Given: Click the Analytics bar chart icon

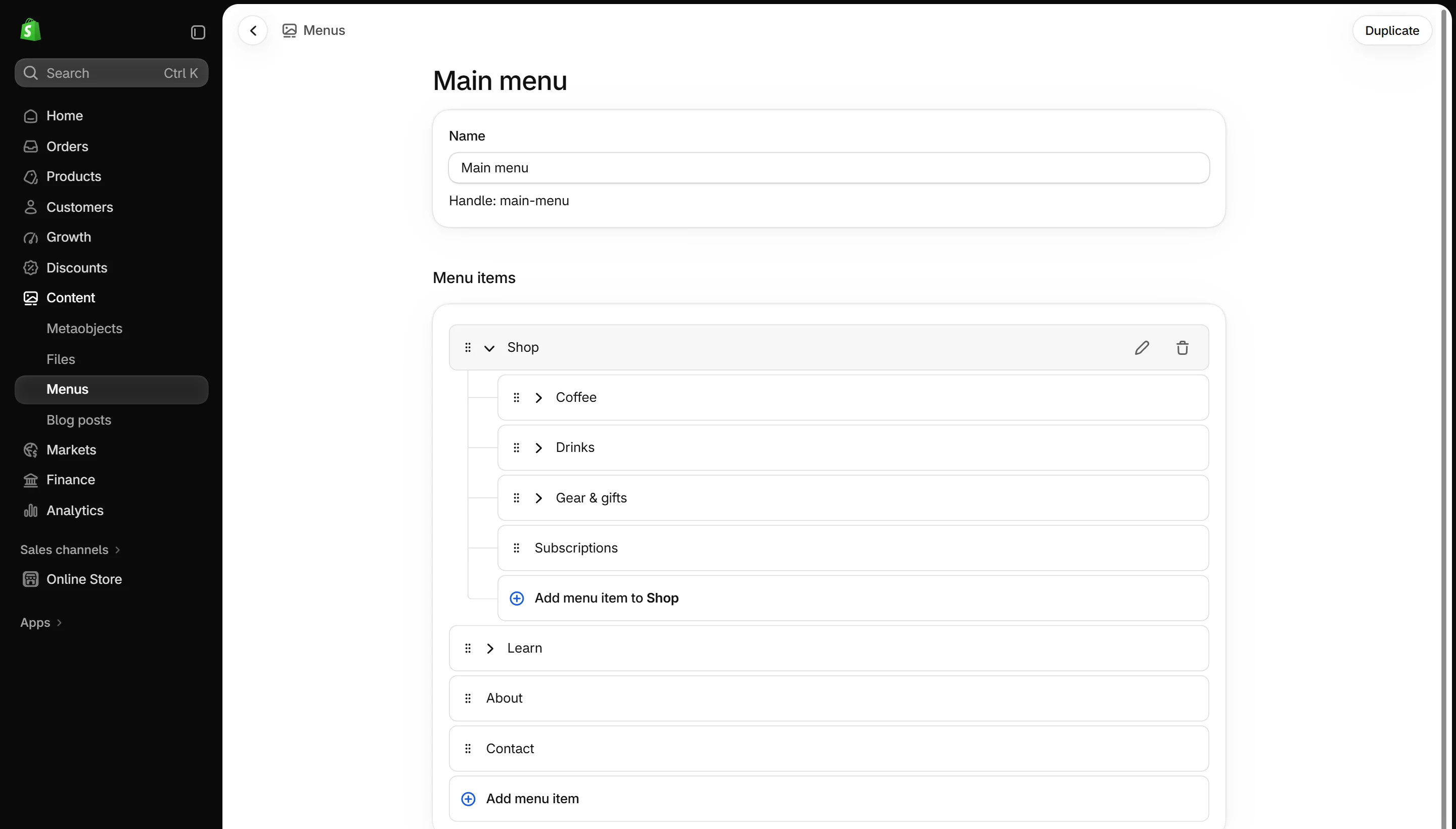Looking at the screenshot, I should pyautogui.click(x=31, y=511).
